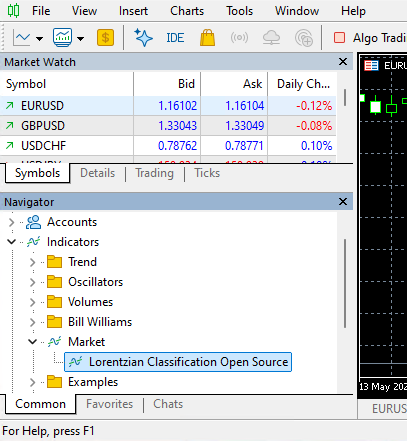
Task: Switch to the Details tab
Action: 97,173
